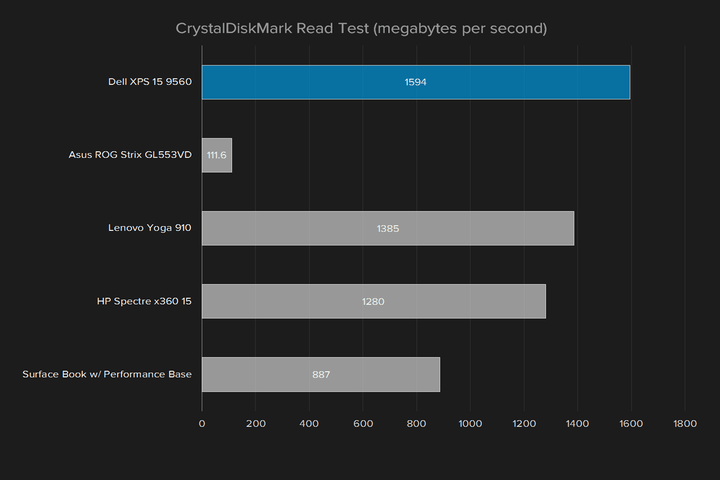Screen dimensions: 720x480
Task: Click the 1000 axis tick label
Action: tap(470, 424)
